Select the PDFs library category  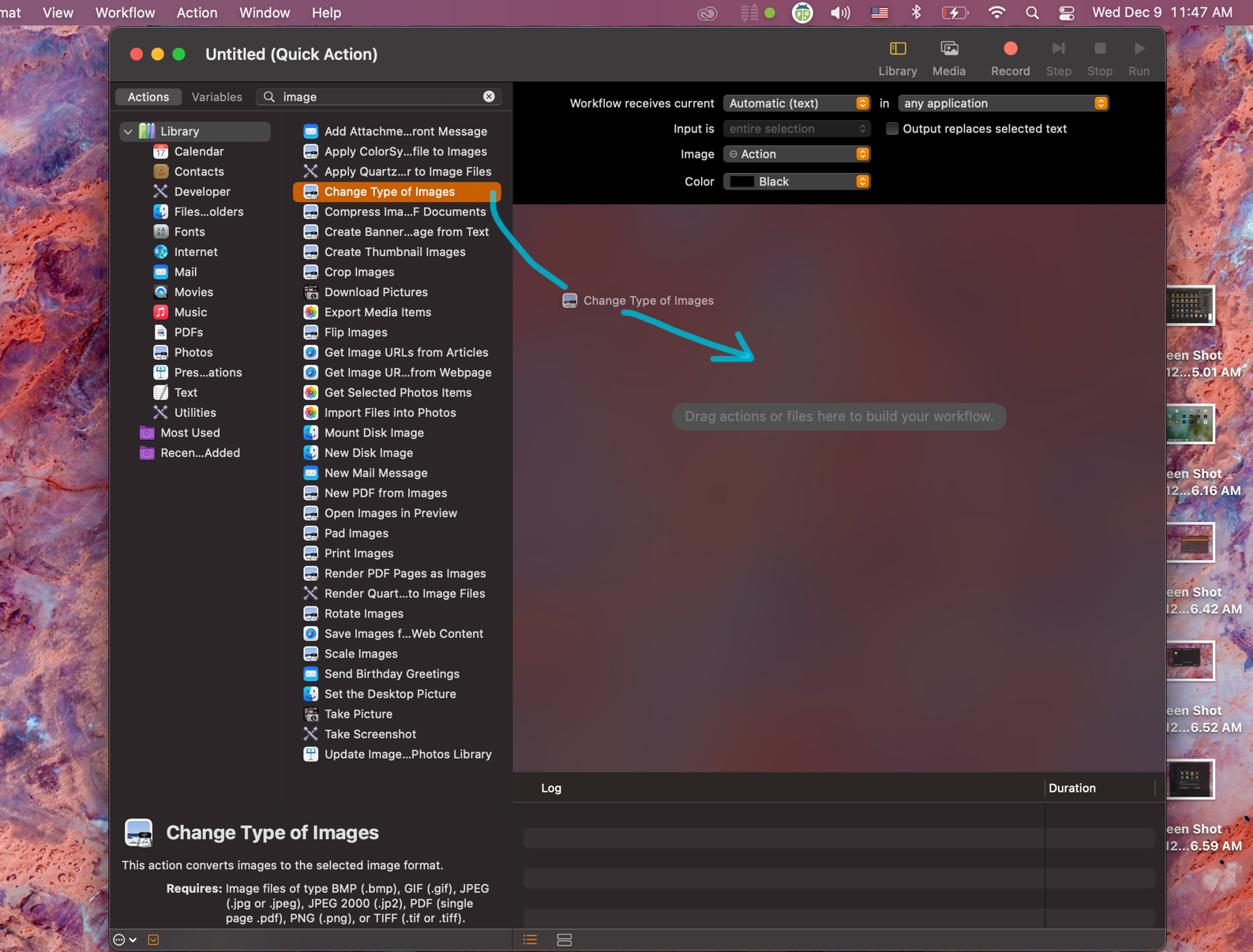(188, 332)
